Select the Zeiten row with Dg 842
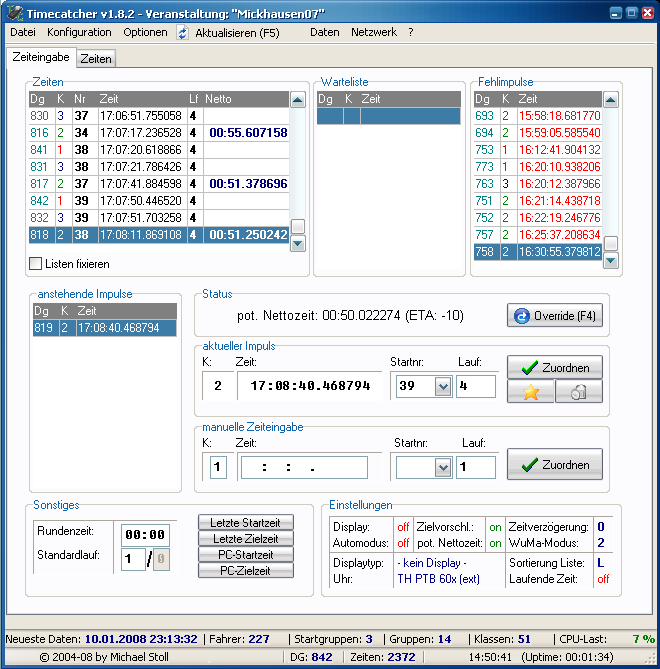 coord(159,201)
